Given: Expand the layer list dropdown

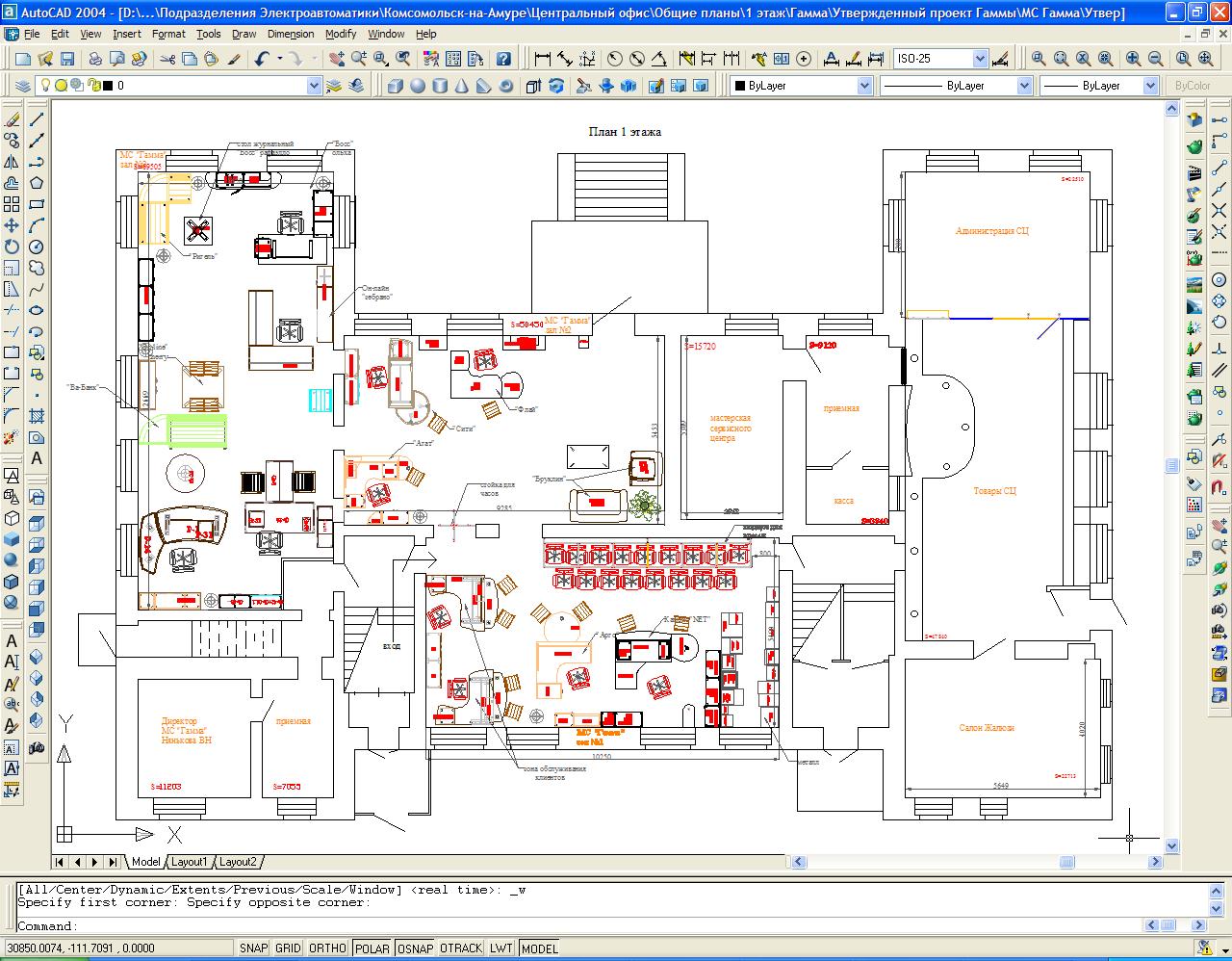Looking at the screenshot, I should [314, 86].
